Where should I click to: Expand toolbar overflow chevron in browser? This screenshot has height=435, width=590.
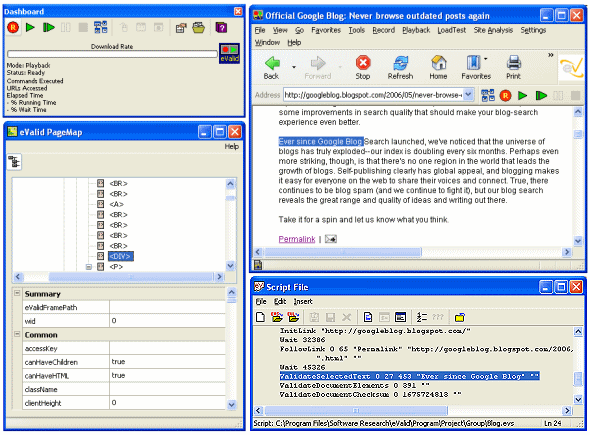point(550,55)
